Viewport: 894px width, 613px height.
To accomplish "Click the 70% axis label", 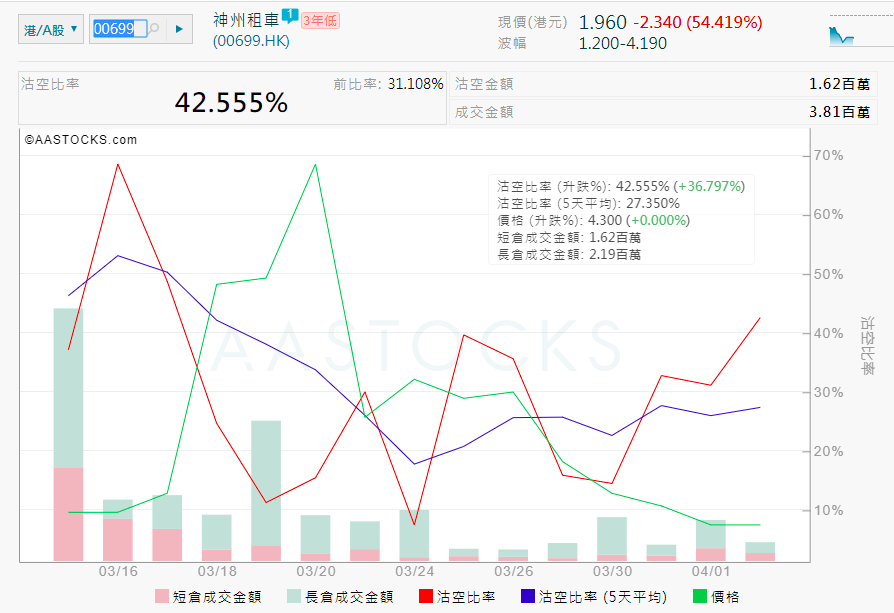I will (x=828, y=155).
